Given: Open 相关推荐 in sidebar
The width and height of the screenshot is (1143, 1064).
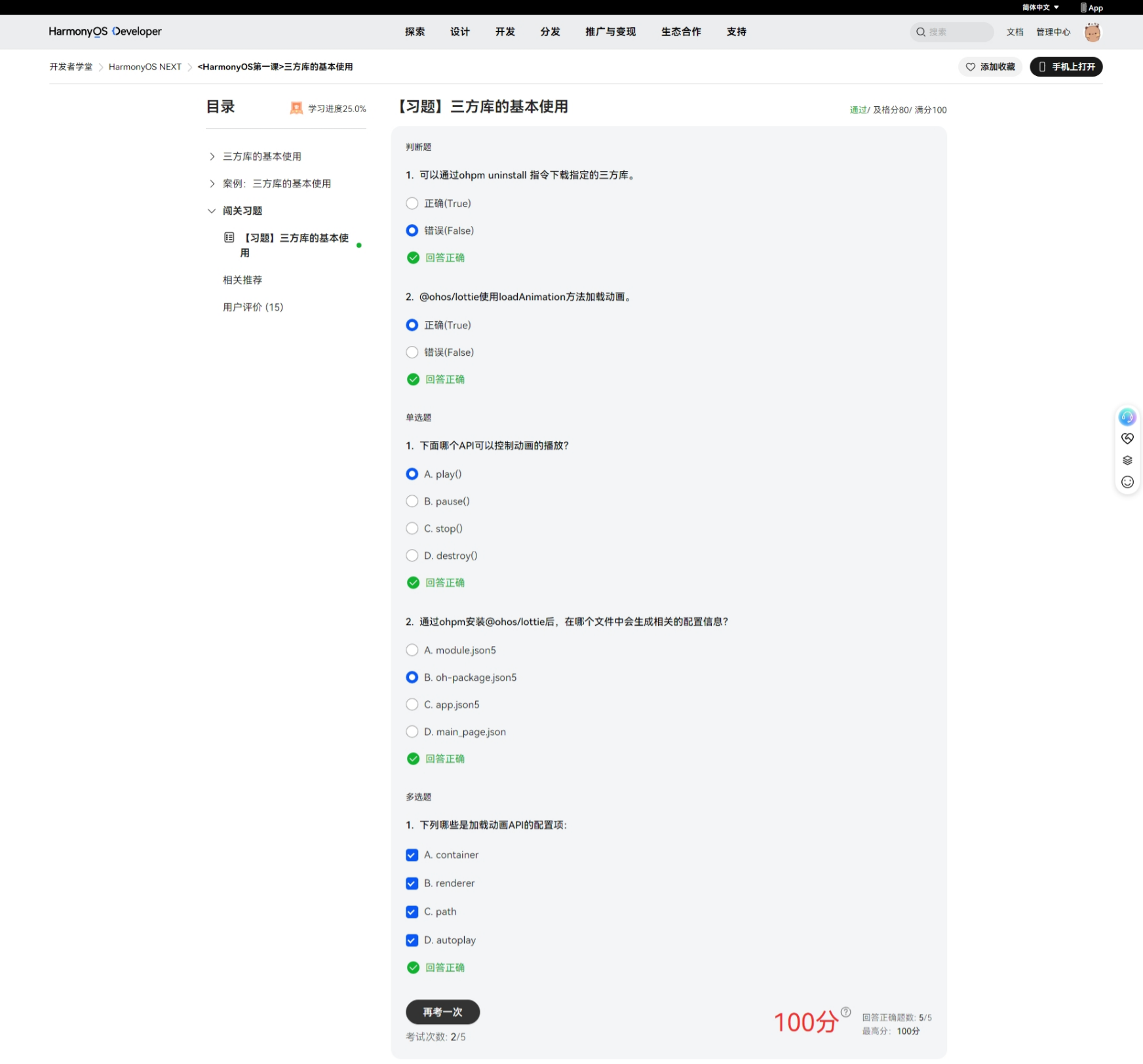Looking at the screenshot, I should pyautogui.click(x=242, y=280).
